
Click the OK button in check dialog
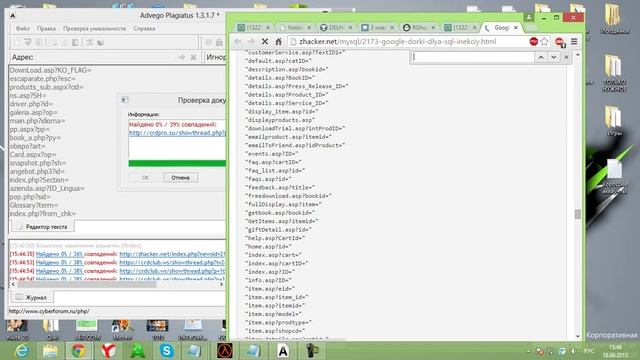(x=145, y=178)
